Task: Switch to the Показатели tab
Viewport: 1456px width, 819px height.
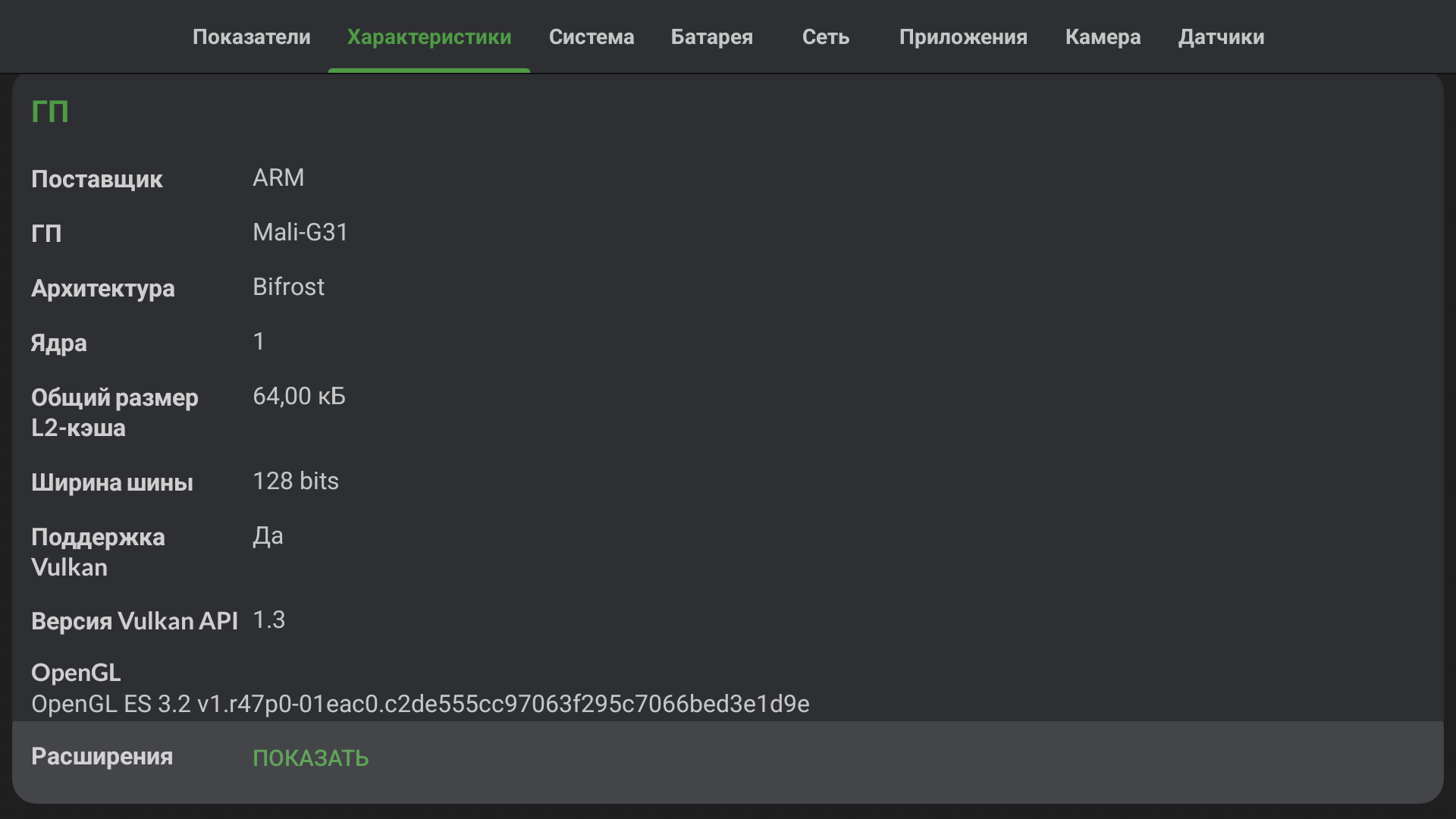Action: (x=251, y=36)
